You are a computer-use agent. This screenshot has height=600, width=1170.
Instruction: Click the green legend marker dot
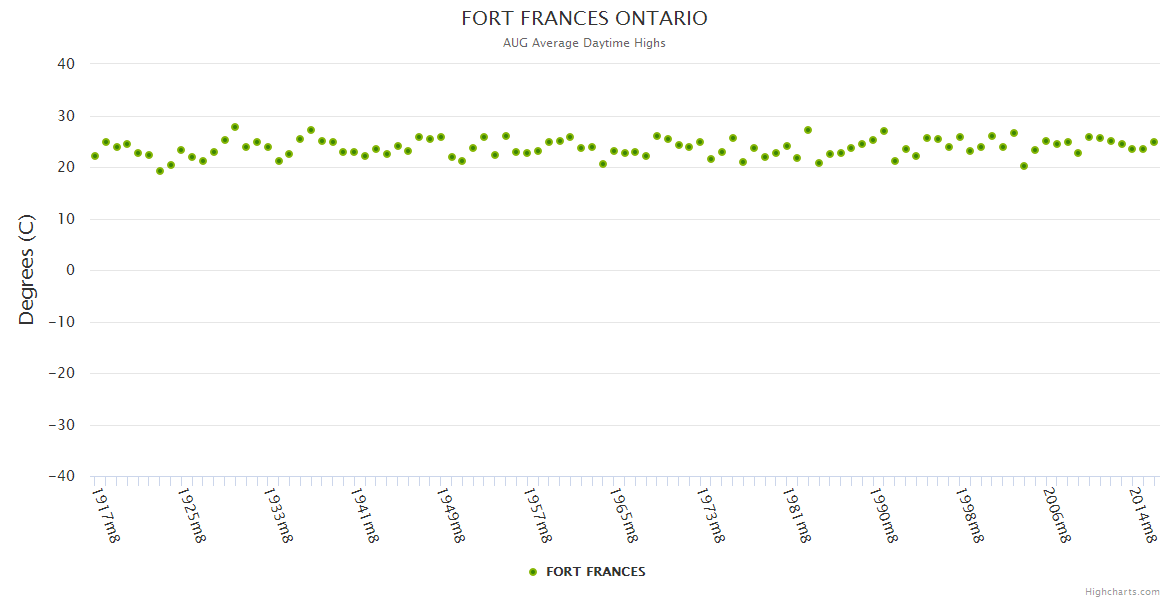(533, 572)
